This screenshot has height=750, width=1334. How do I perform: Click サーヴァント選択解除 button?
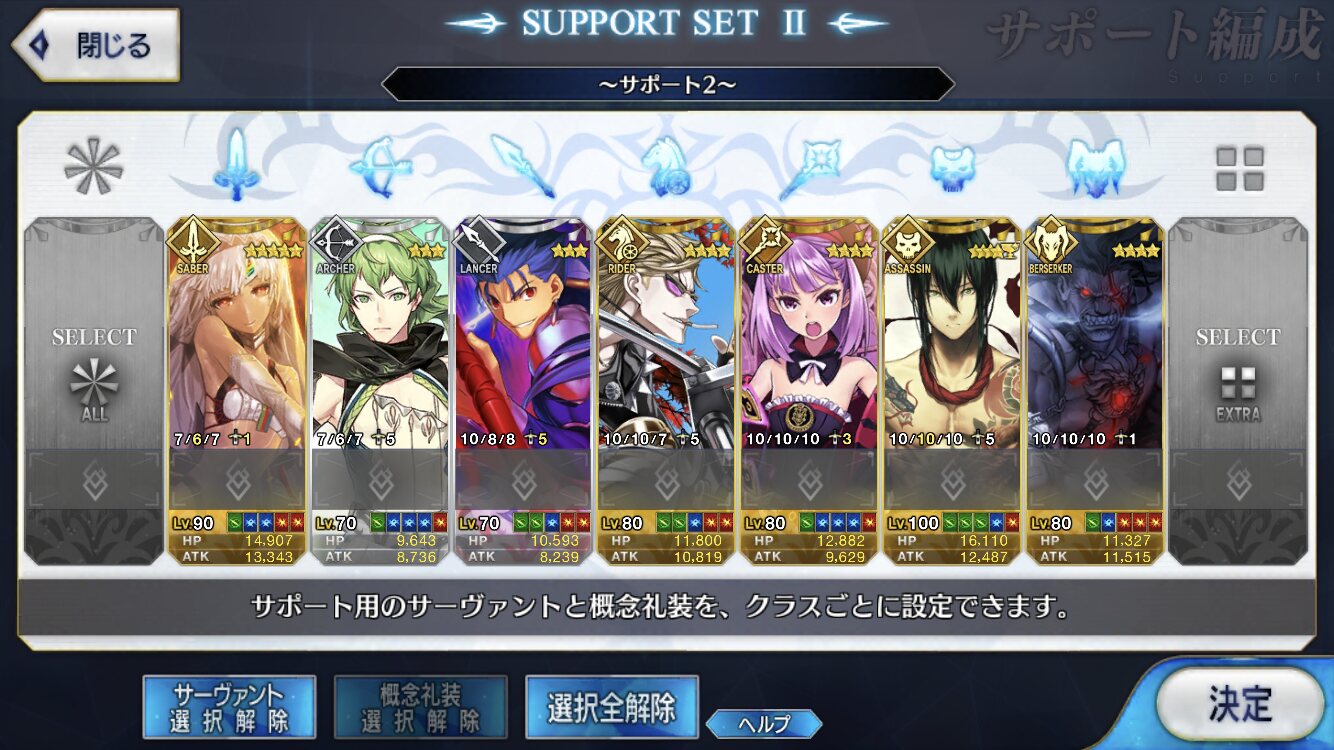click(229, 707)
